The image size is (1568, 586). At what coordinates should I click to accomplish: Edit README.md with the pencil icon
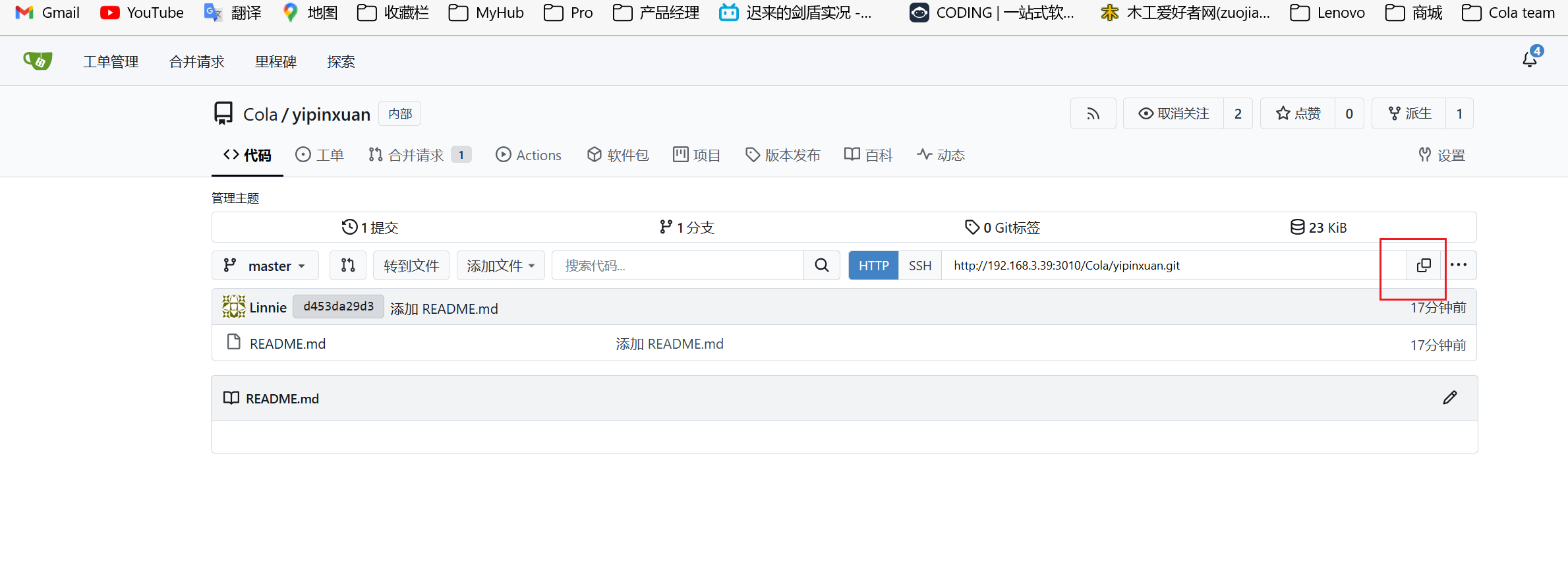[x=1450, y=397]
